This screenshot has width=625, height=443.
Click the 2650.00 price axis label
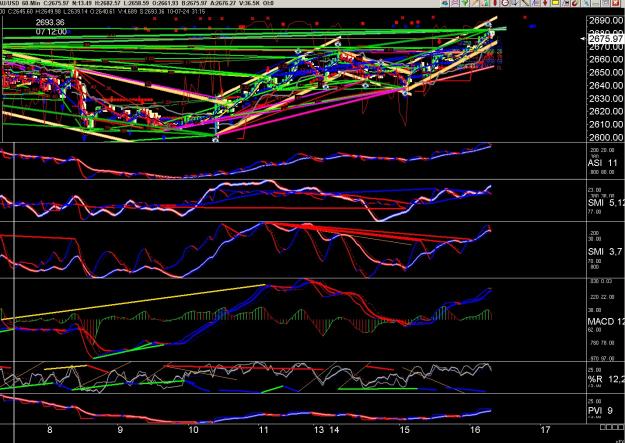[605, 73]
